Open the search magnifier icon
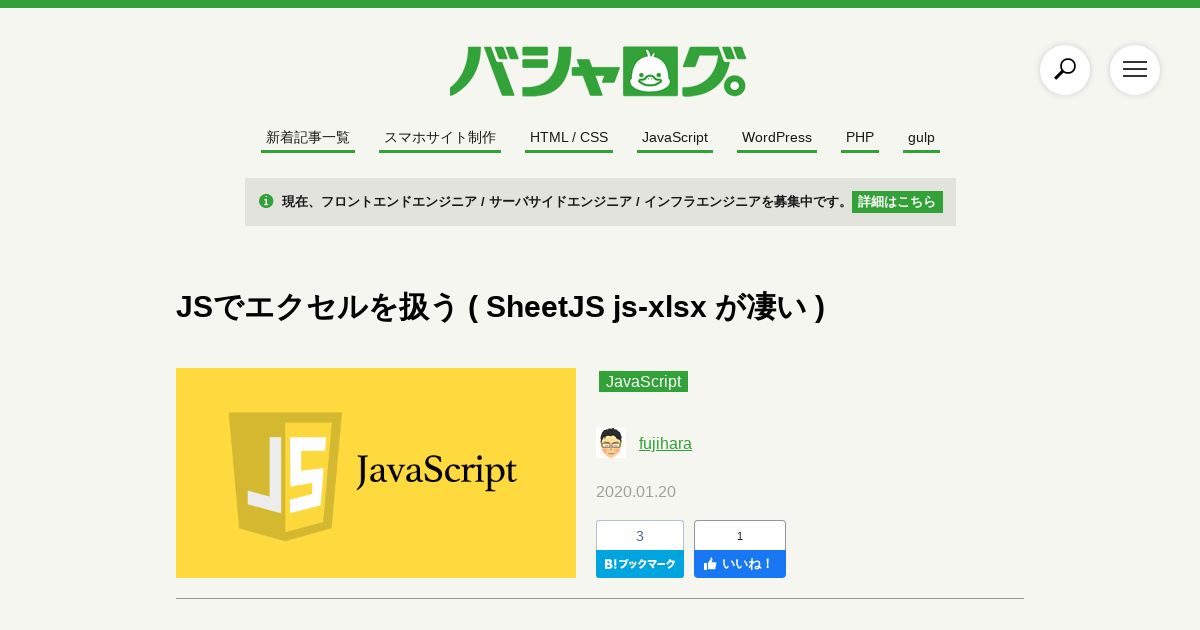The height and width of the screenshot is (630, 1200). [x=1065, y=70]
